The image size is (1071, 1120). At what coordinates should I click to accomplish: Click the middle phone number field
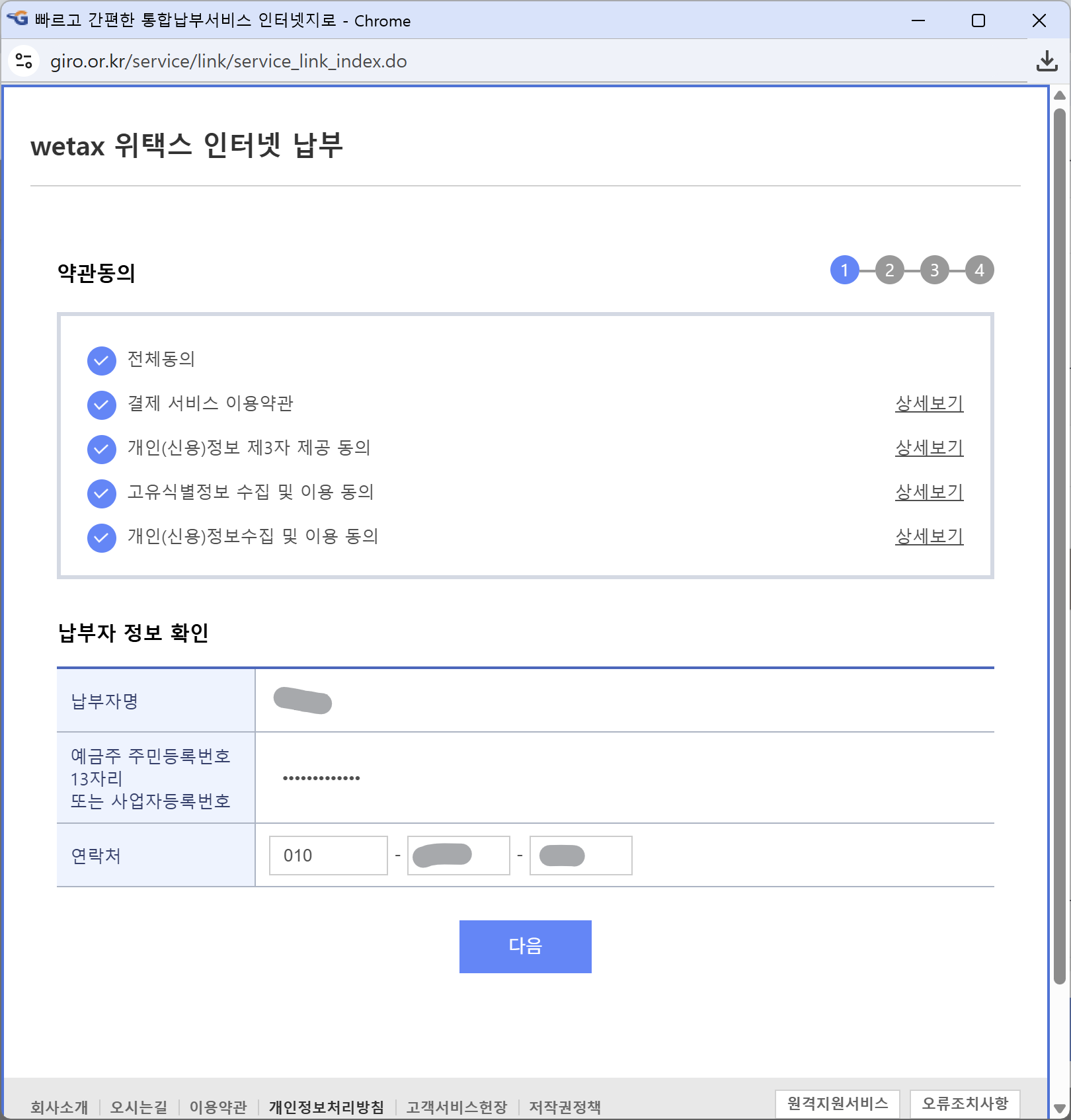tap(459, 856)
